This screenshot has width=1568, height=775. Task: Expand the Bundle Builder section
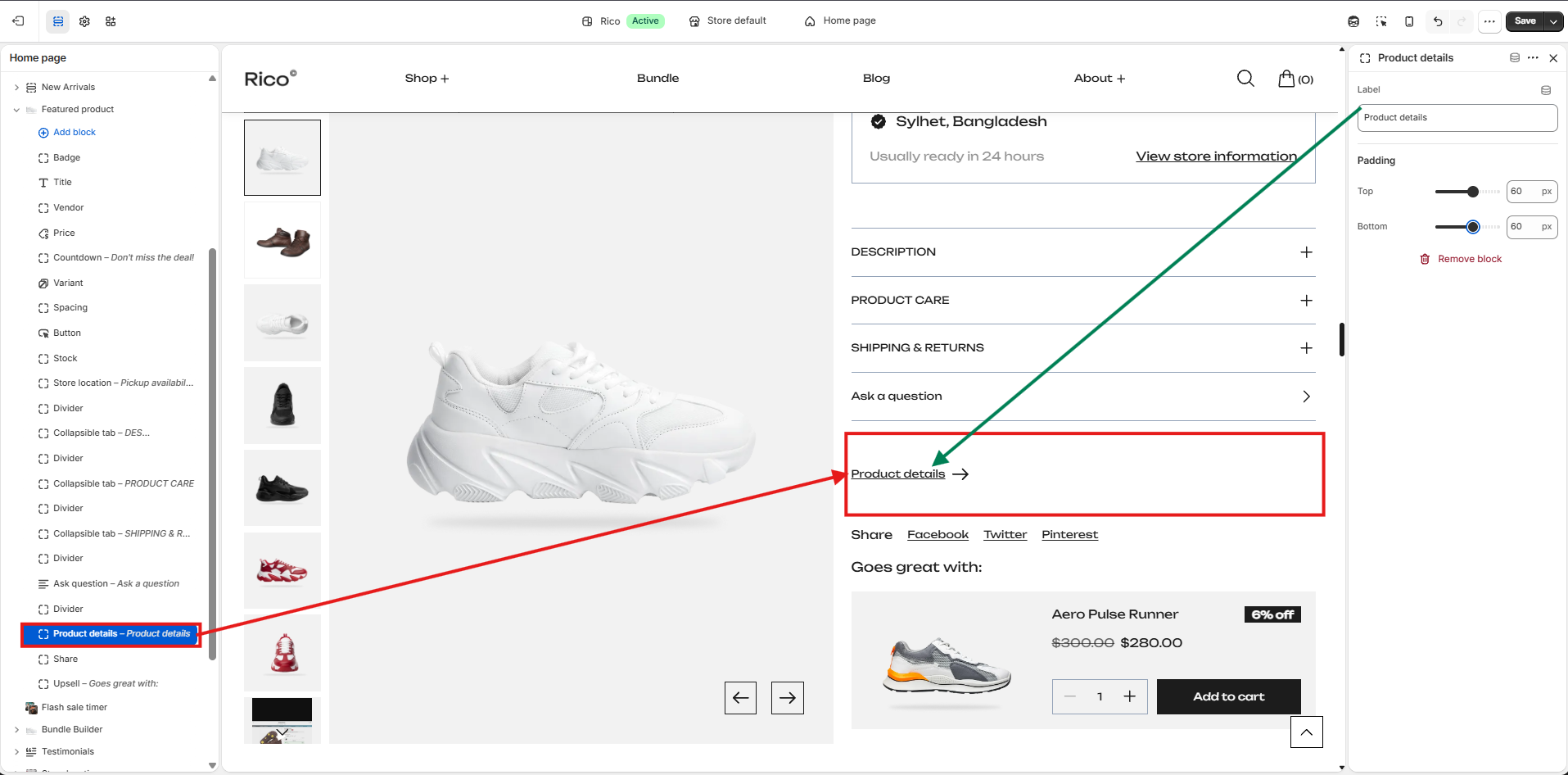(x=16, y=730)
